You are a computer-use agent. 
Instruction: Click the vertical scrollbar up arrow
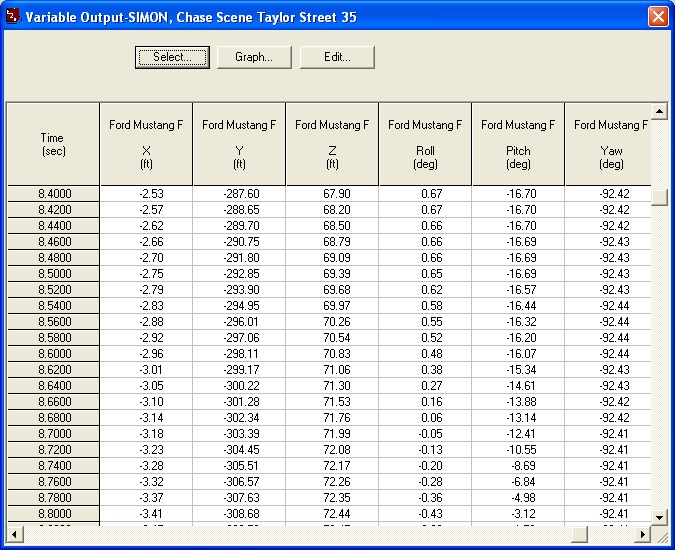tap(659, 110)
